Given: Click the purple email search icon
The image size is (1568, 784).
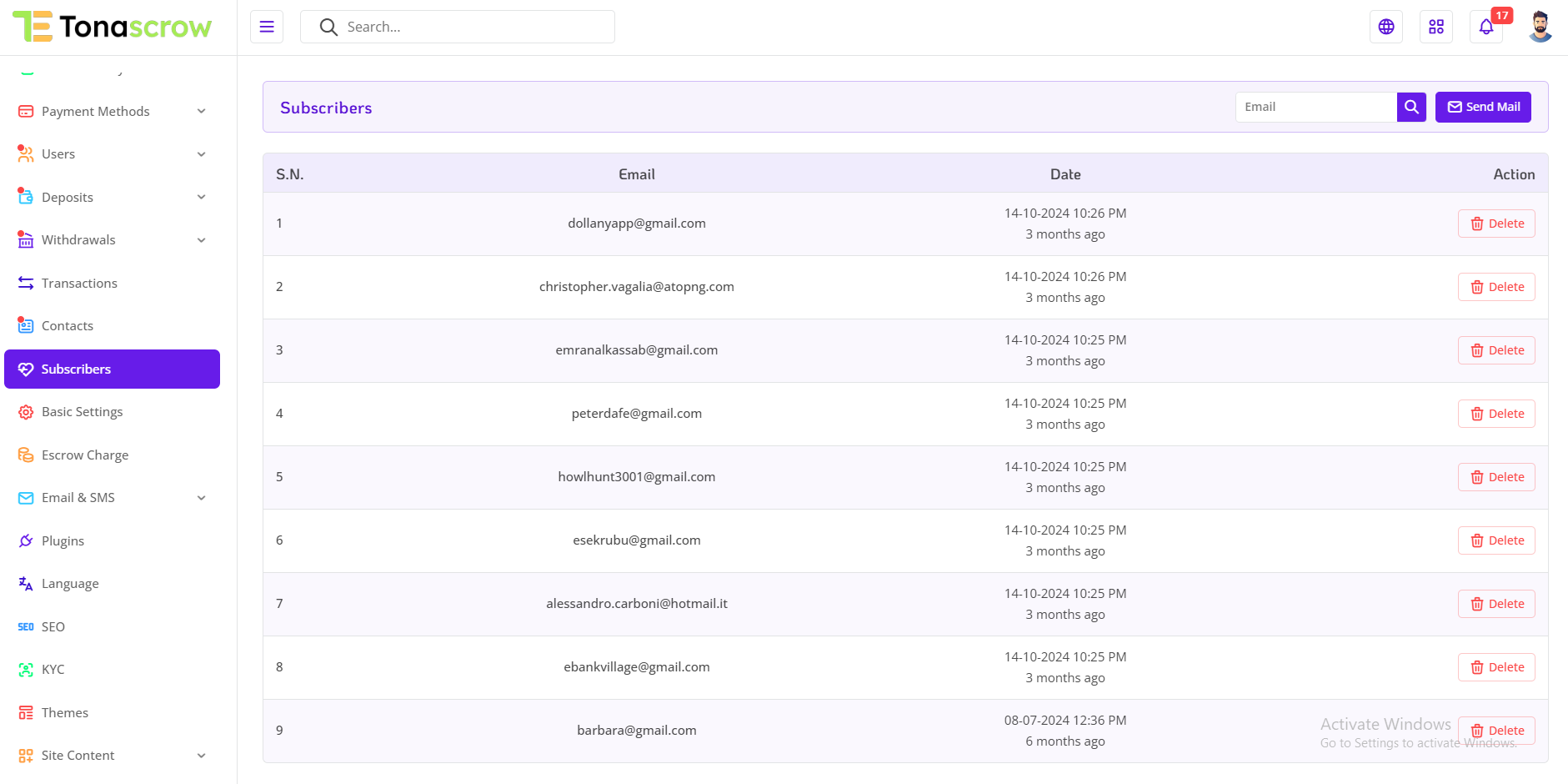Looking at the screenshot, I should click(1411, 107).
